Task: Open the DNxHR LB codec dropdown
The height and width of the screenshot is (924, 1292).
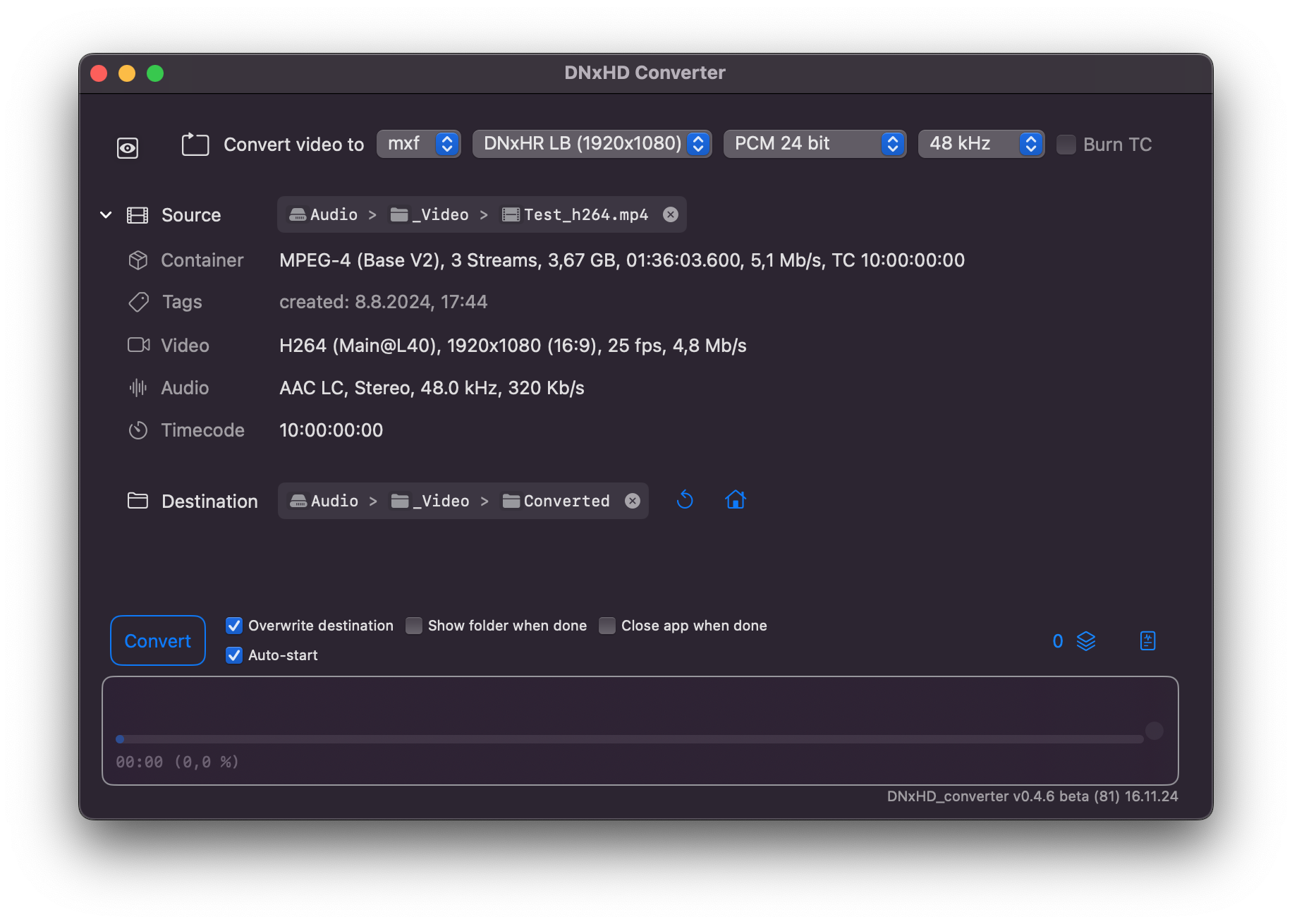Action: [592, 144]
